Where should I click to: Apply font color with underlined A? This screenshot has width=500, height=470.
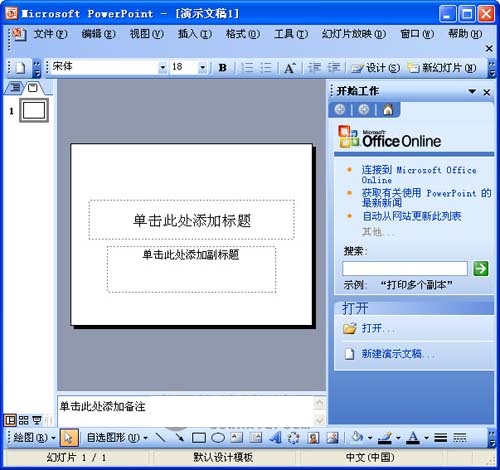pos(413,438)
